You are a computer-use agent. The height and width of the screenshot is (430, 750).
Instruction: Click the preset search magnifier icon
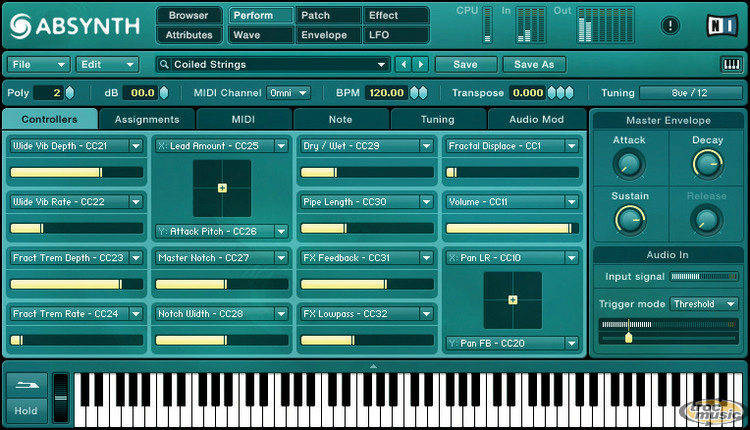click(x=164, y=64)
